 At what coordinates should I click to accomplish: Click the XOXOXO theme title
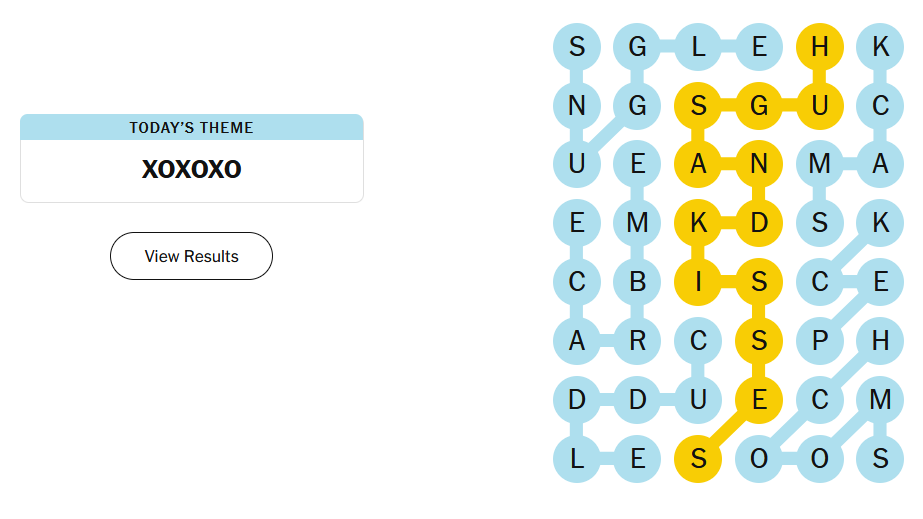tap(191, 169)
